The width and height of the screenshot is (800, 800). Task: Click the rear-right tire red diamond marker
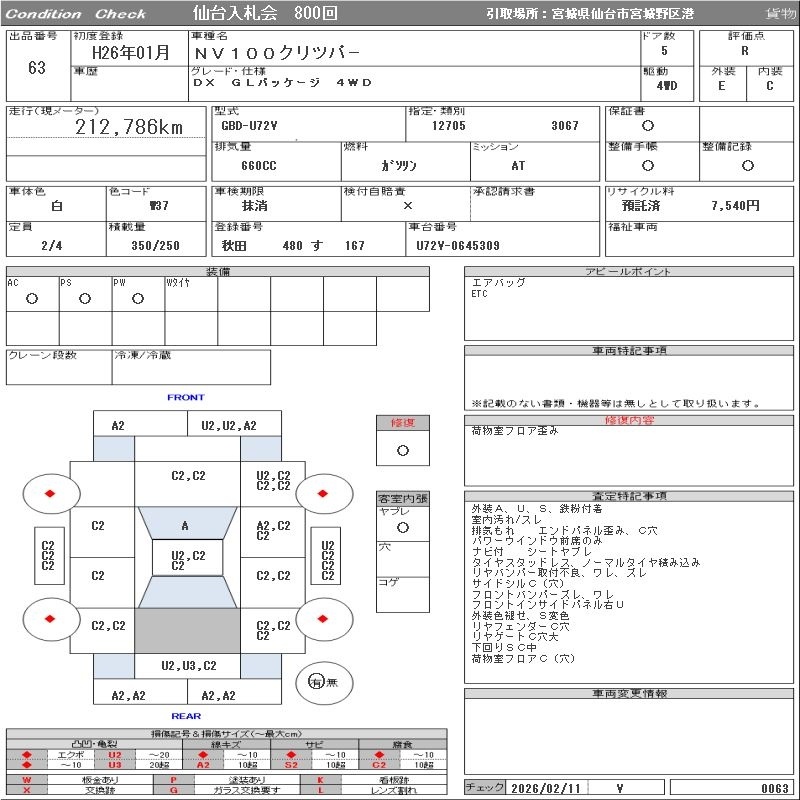click(x=322, y=619)
